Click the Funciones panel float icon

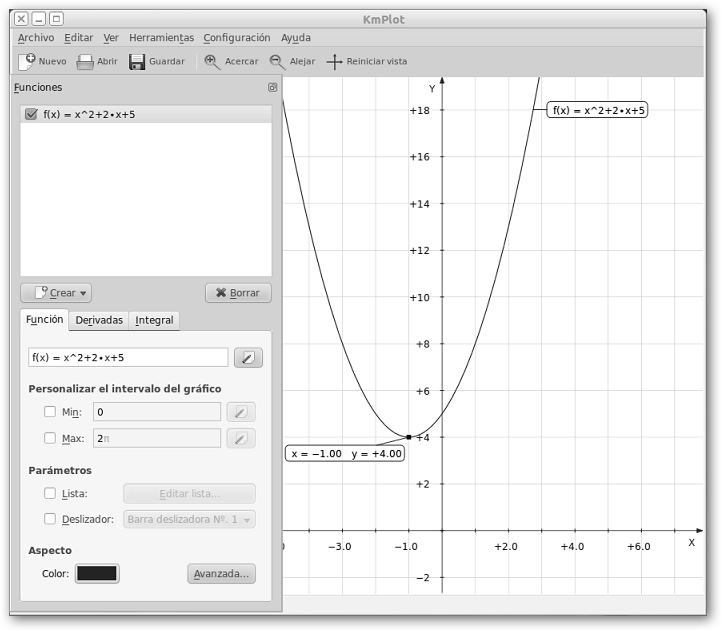click(x=272, y=88)
